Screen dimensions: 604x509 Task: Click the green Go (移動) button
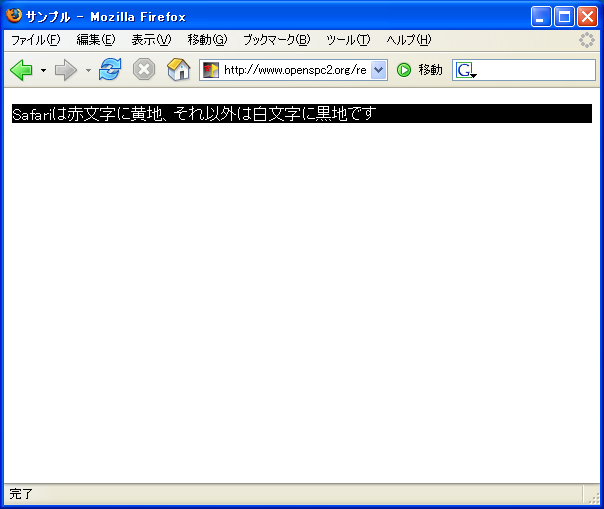(x=419, y=70)
